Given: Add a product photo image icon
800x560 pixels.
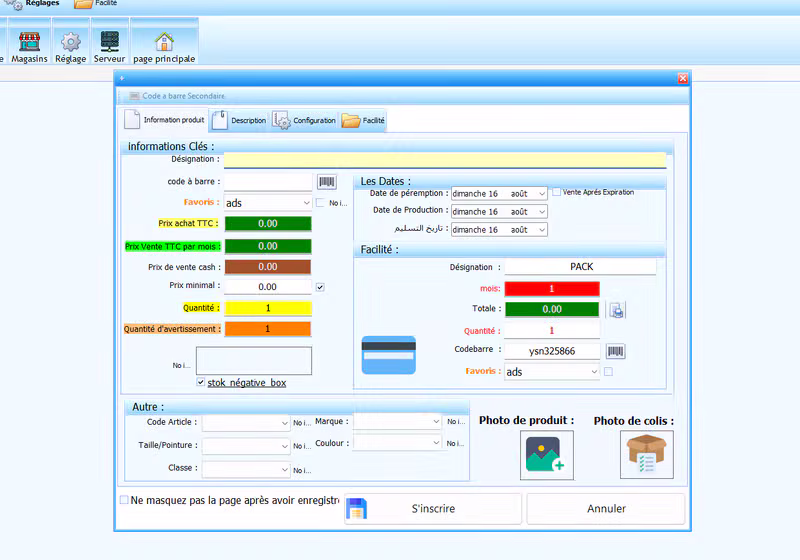Looking at the screenshot, I should (x=546, y=455).
